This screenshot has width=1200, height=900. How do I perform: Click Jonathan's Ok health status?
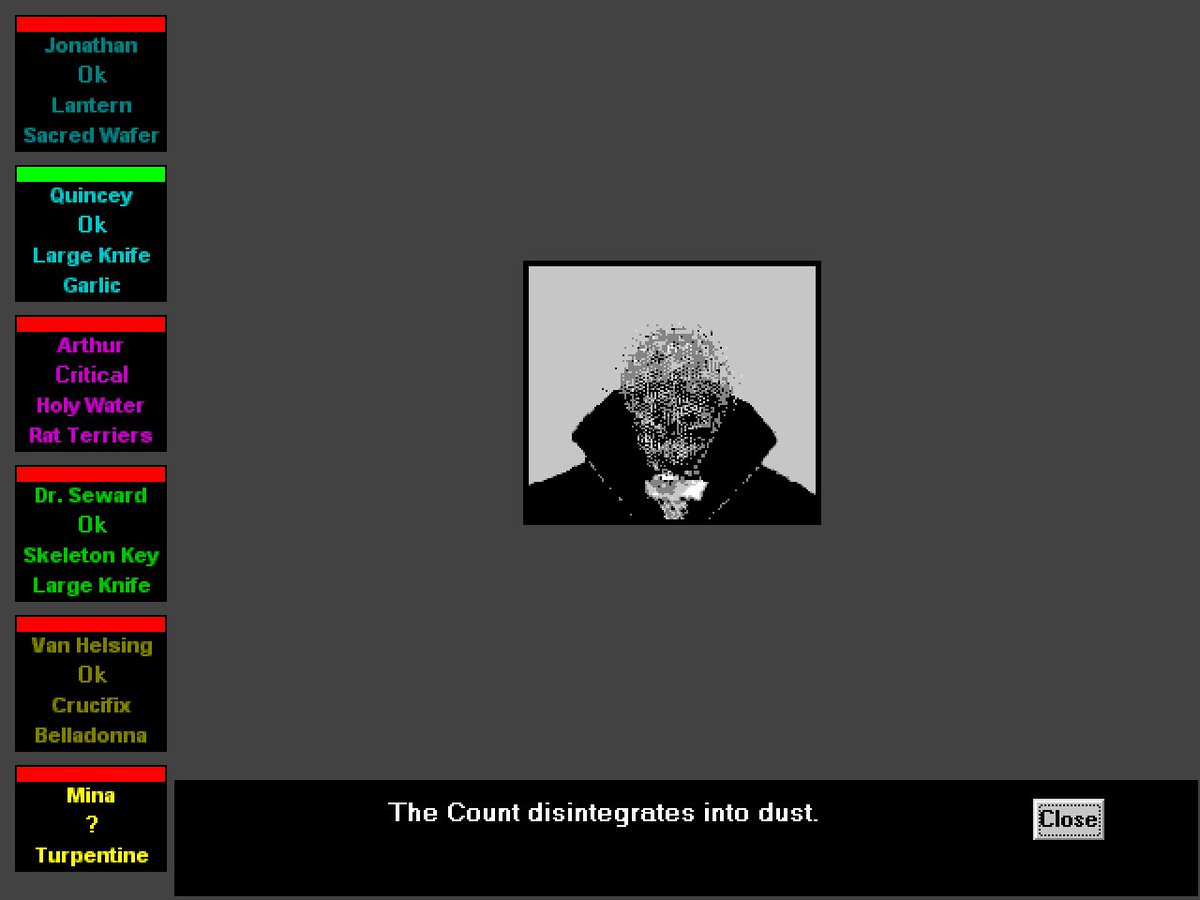91,75
